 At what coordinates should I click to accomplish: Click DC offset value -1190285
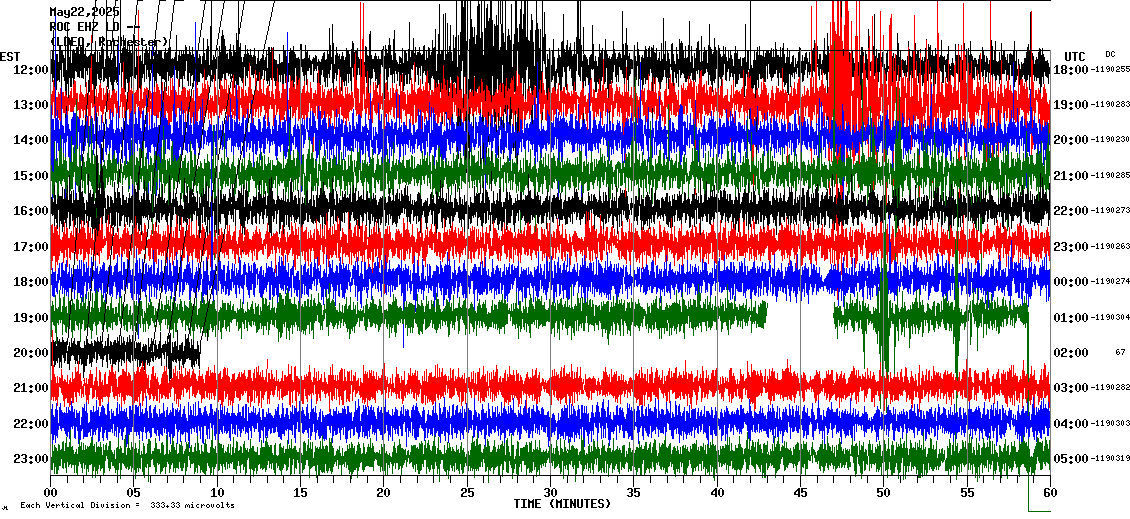(1109, 175)
